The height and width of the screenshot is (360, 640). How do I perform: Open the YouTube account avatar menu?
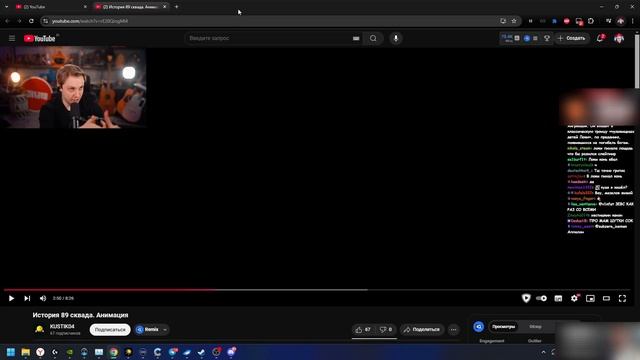click(619, 38)
